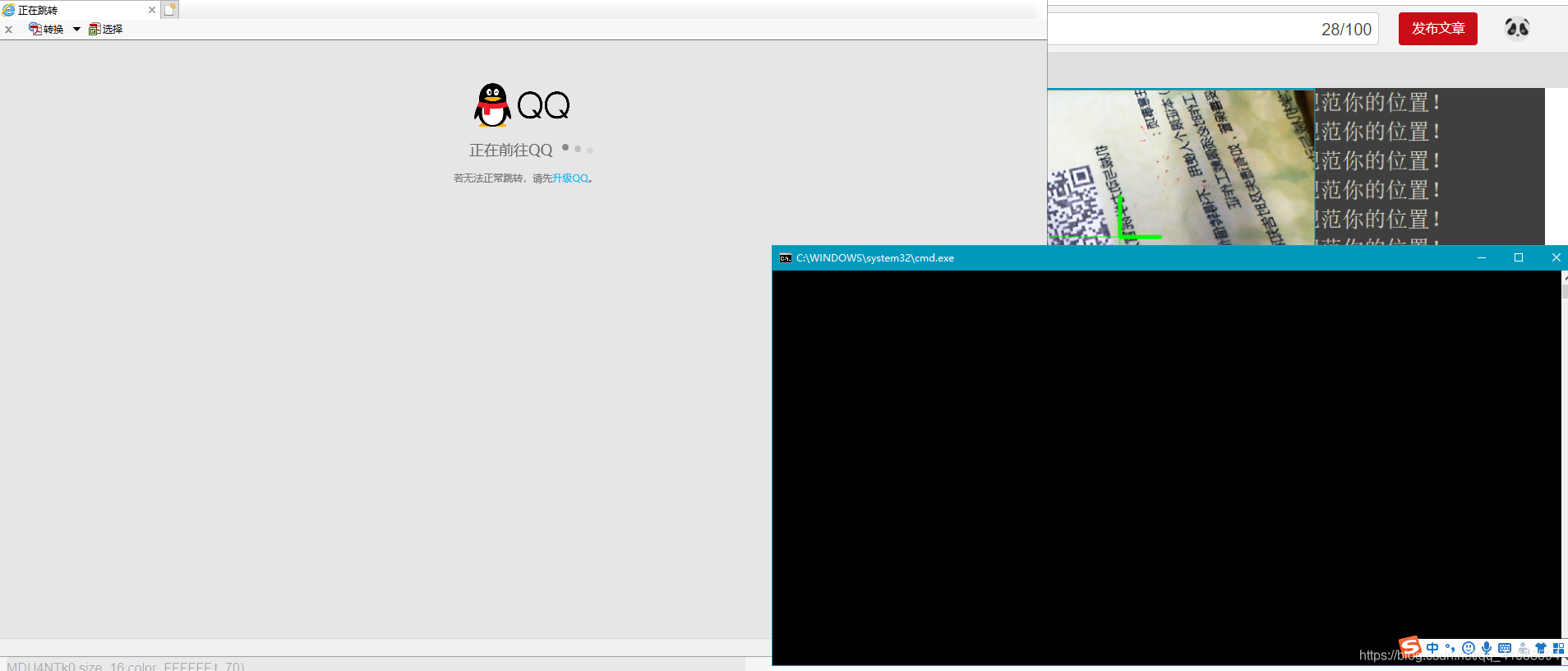Viewport: 1568px width, 671px height.
Task: Focus the article title field showing 28/100
Action: pos(1213,29)
